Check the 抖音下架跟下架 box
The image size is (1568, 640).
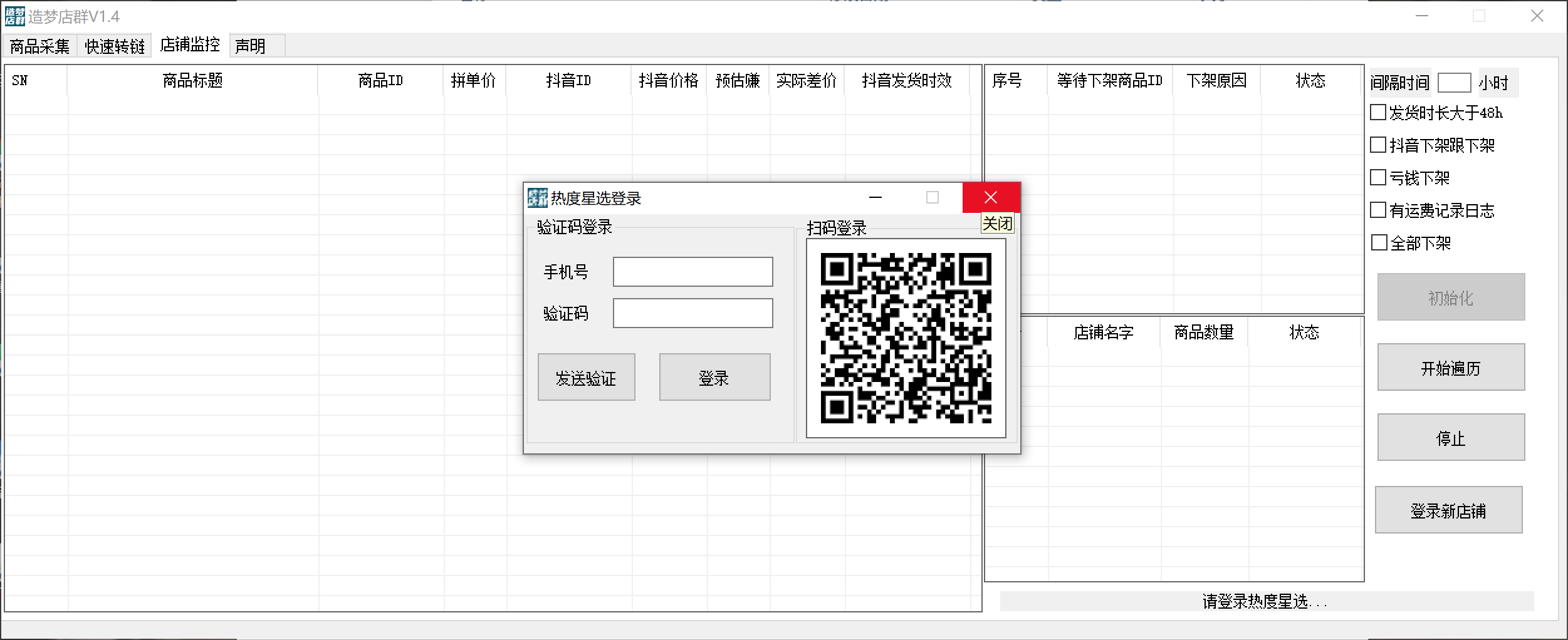coord(1378,145)
